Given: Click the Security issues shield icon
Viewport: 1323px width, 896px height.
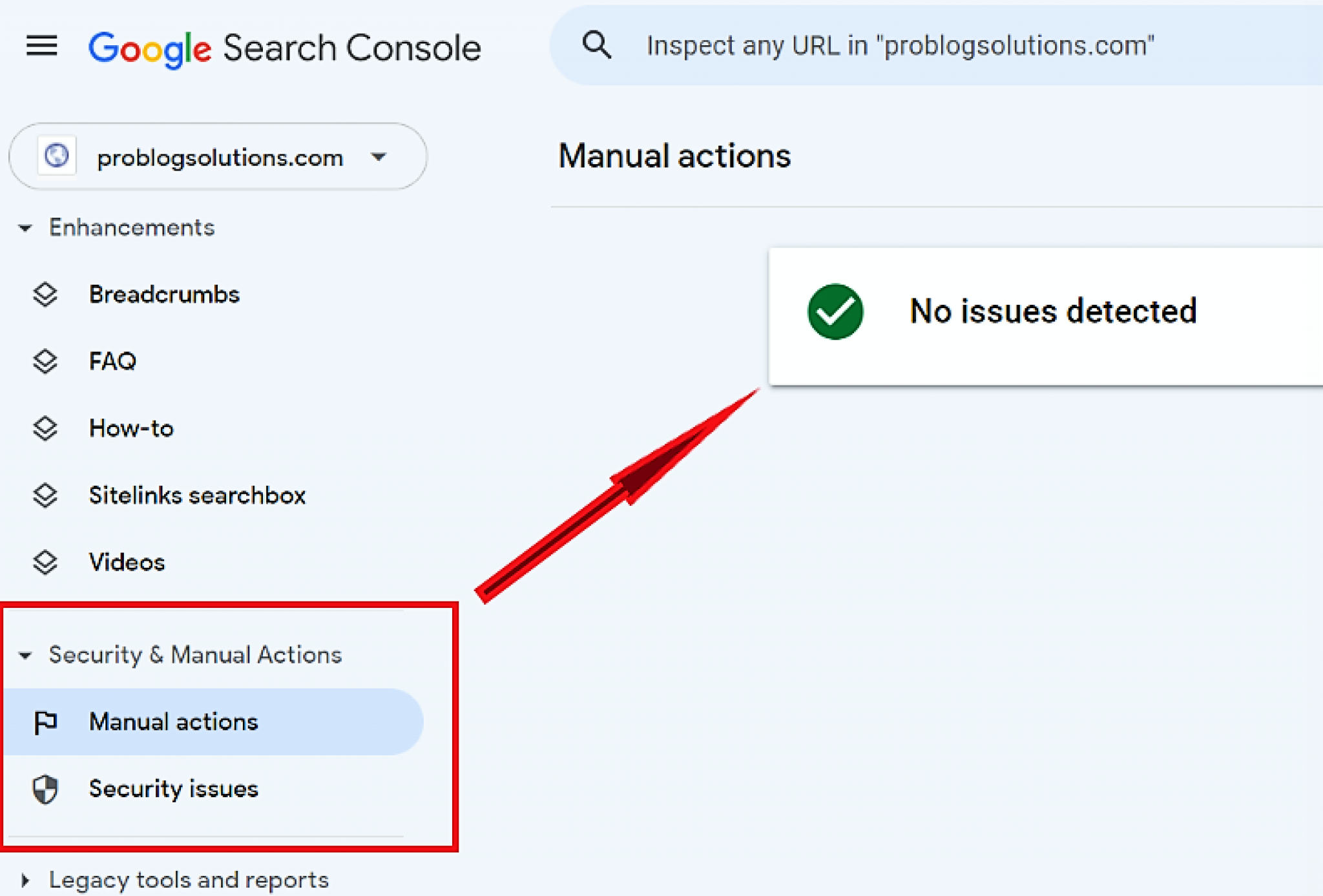Looking at the screenshot, I should (45, 789).
